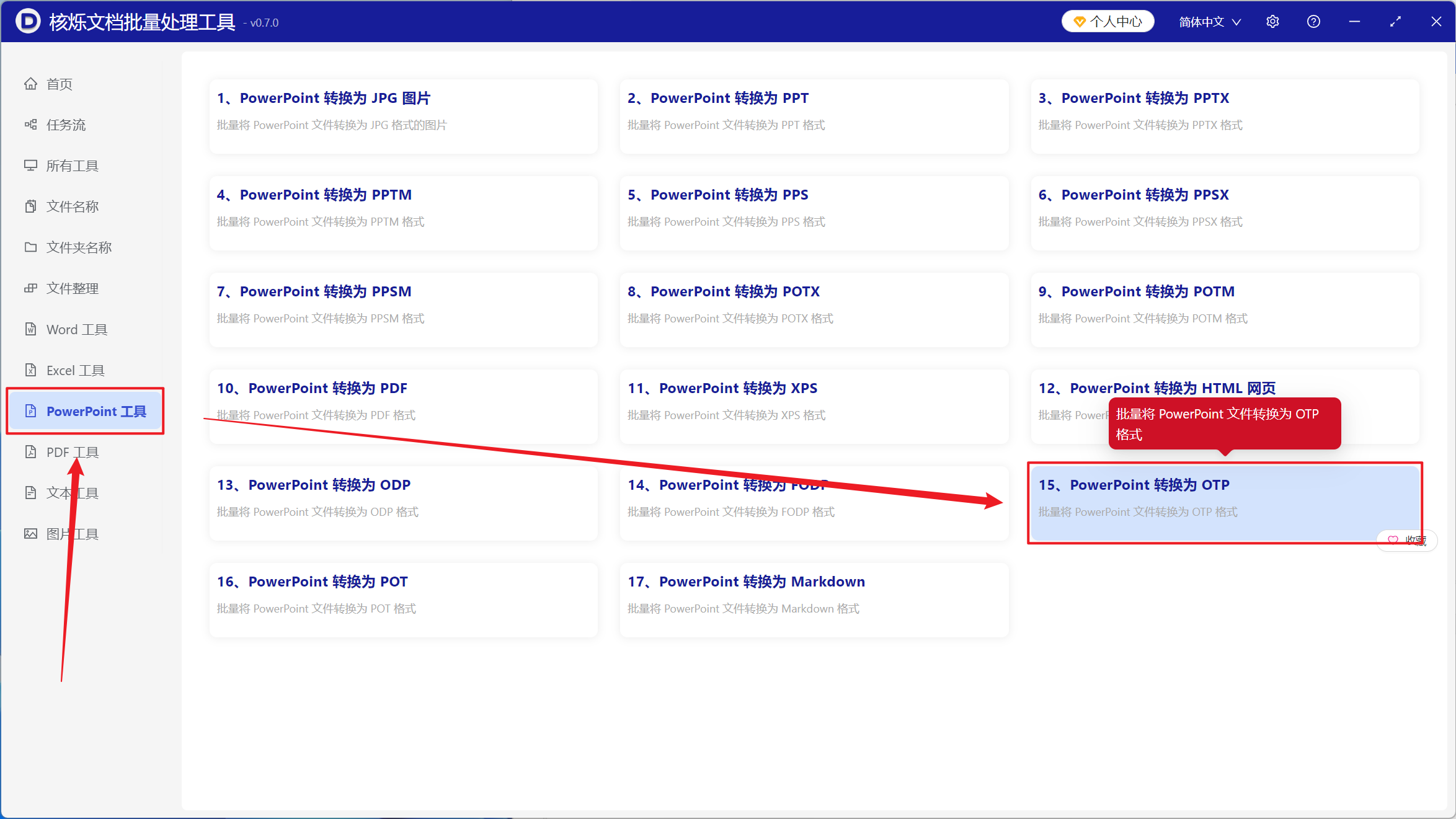This screenshot has height=819, width=1456.
Task: Open PowerPoint 转换为 Markdown card
Action: coord(814,600)
